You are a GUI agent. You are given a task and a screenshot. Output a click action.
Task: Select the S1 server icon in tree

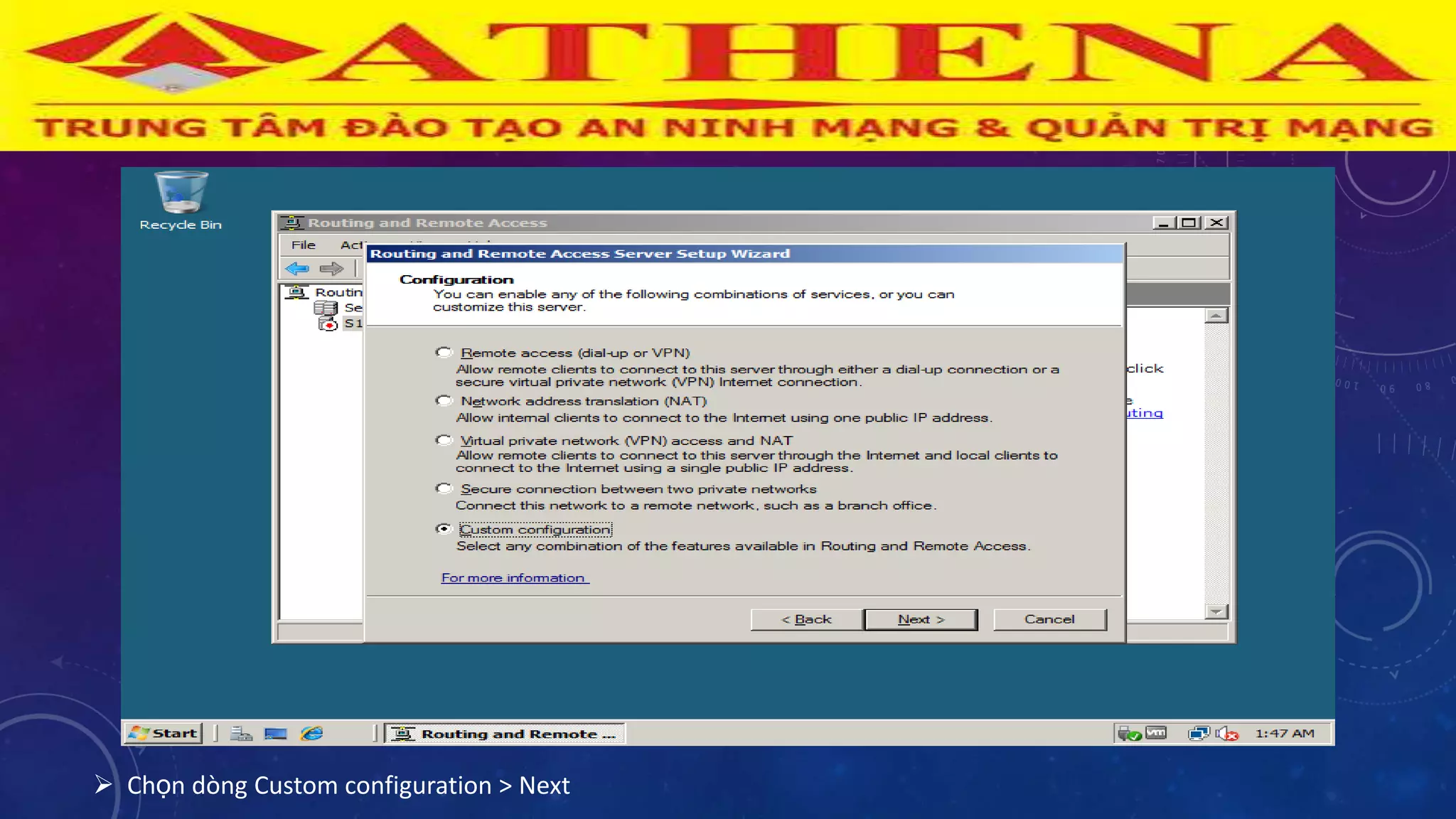(328, 323)
